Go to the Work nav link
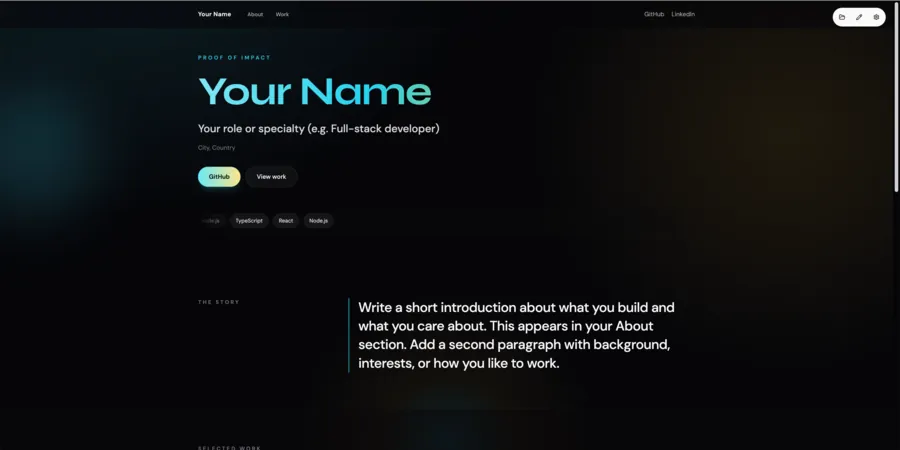This screenshot has height=450, width=900. click(282, 14)
